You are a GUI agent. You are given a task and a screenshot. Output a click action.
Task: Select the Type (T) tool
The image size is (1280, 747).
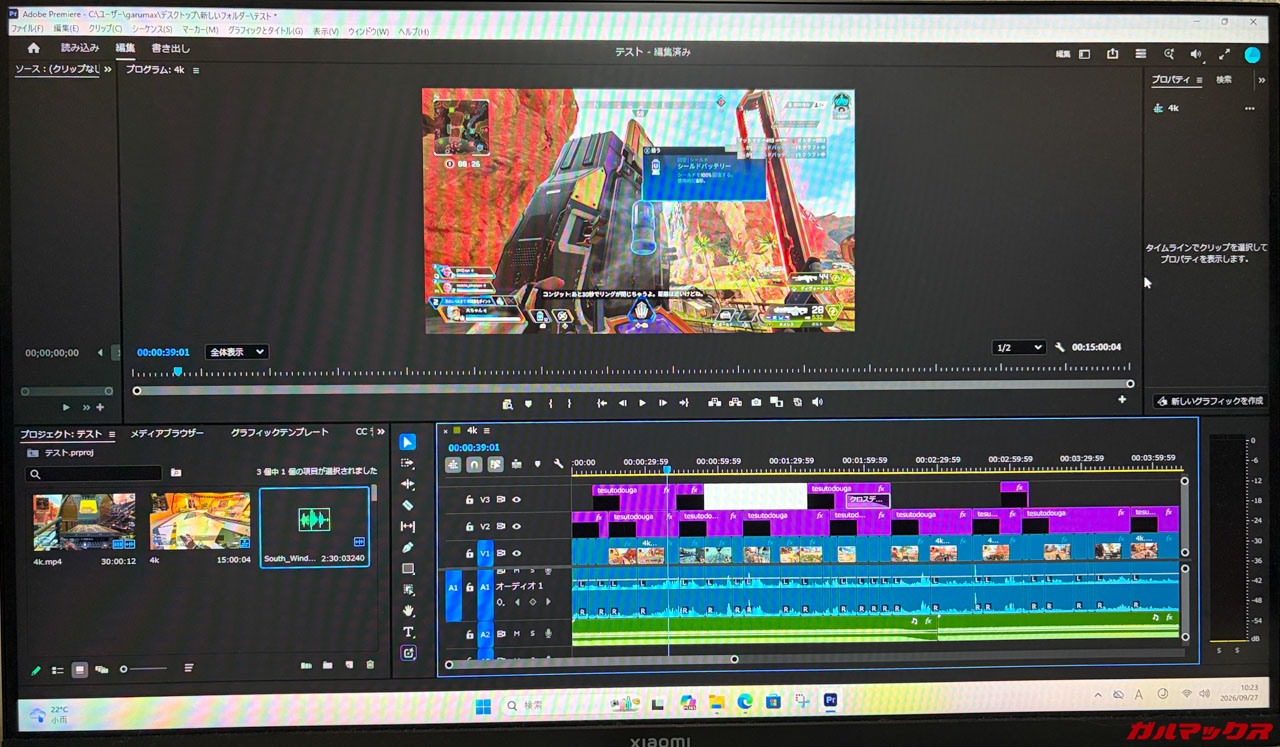(408, 631)
